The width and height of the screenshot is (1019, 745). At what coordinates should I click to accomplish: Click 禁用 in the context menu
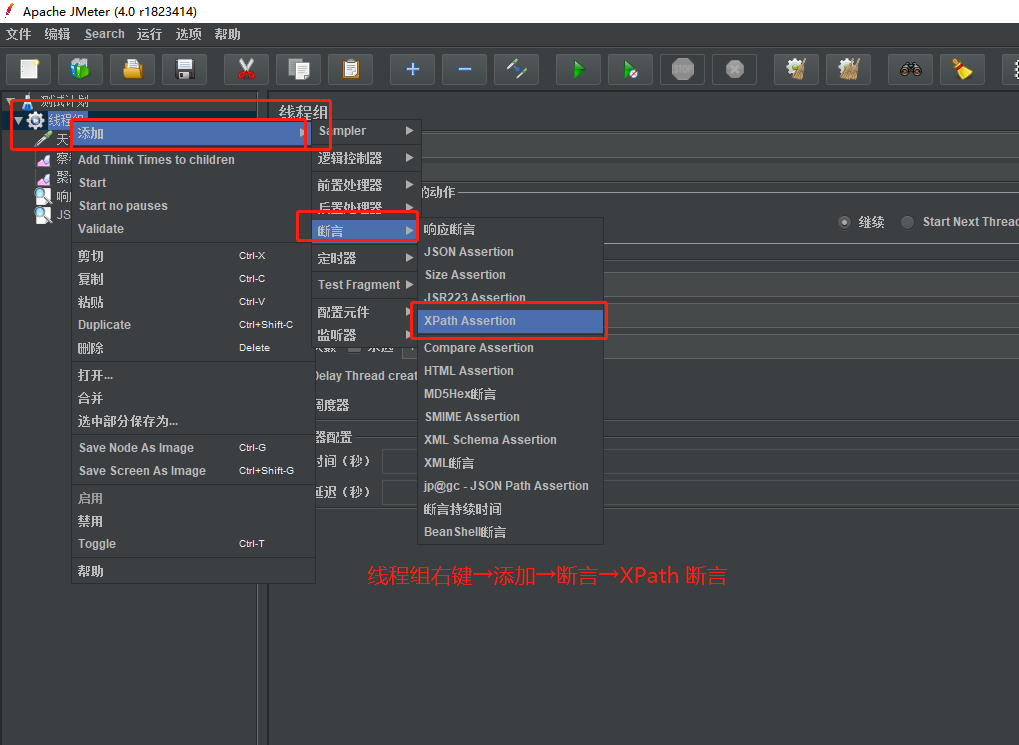(x=193, y=521)
